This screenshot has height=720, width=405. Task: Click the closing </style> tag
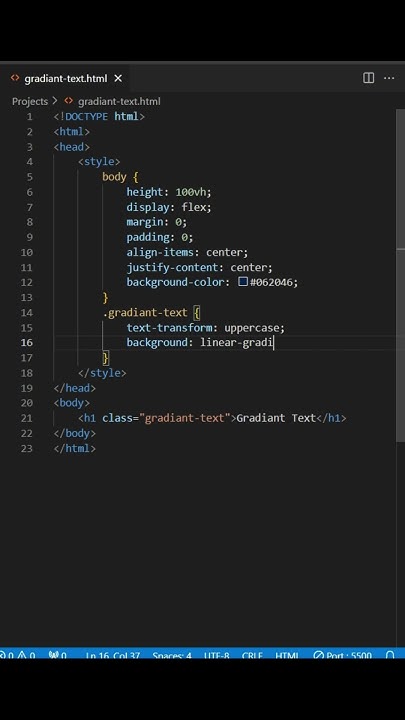(x=102, y=373)
